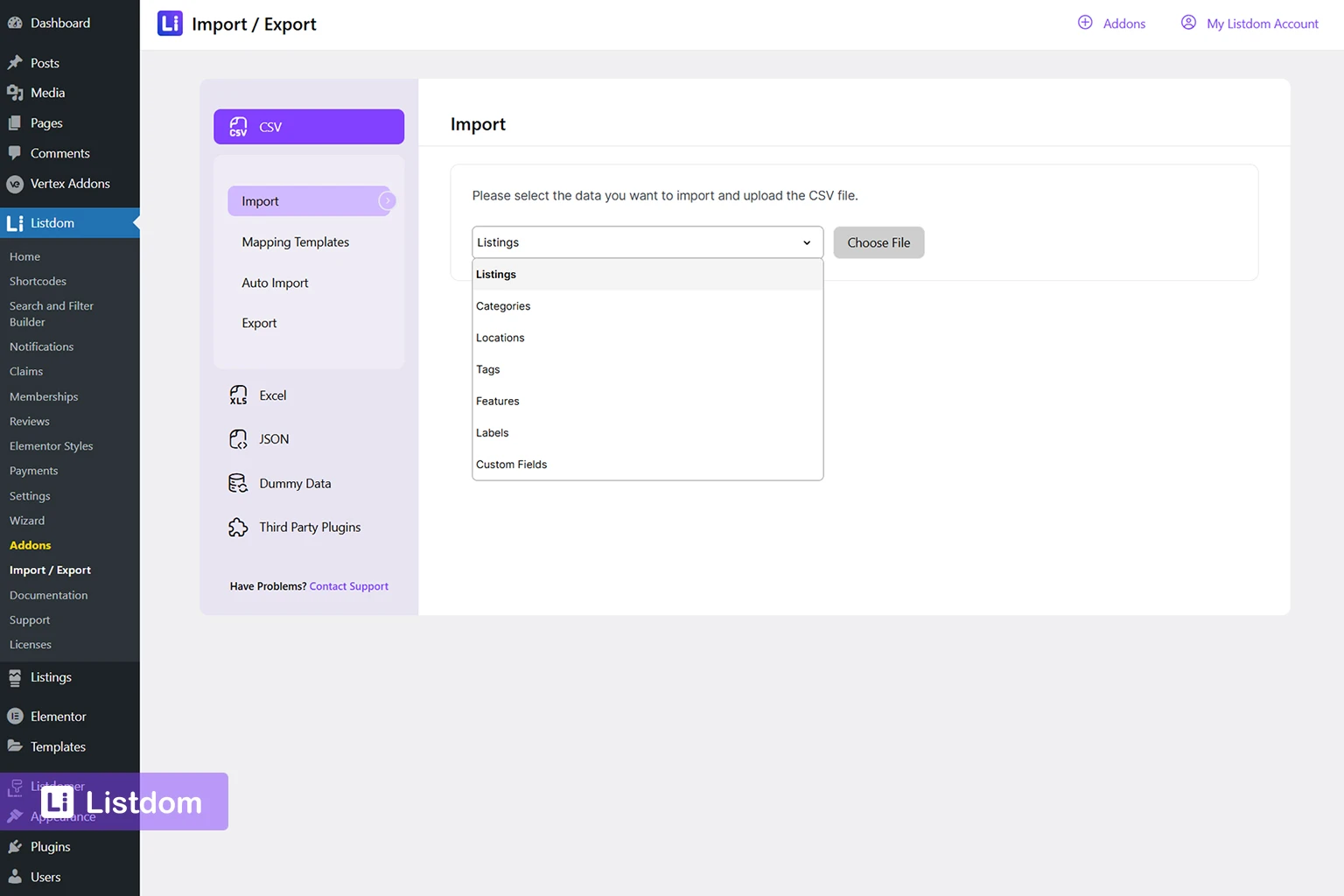Switch to the Auto Import section
The height and width of the screenshot is (896, 1344).
275,283
